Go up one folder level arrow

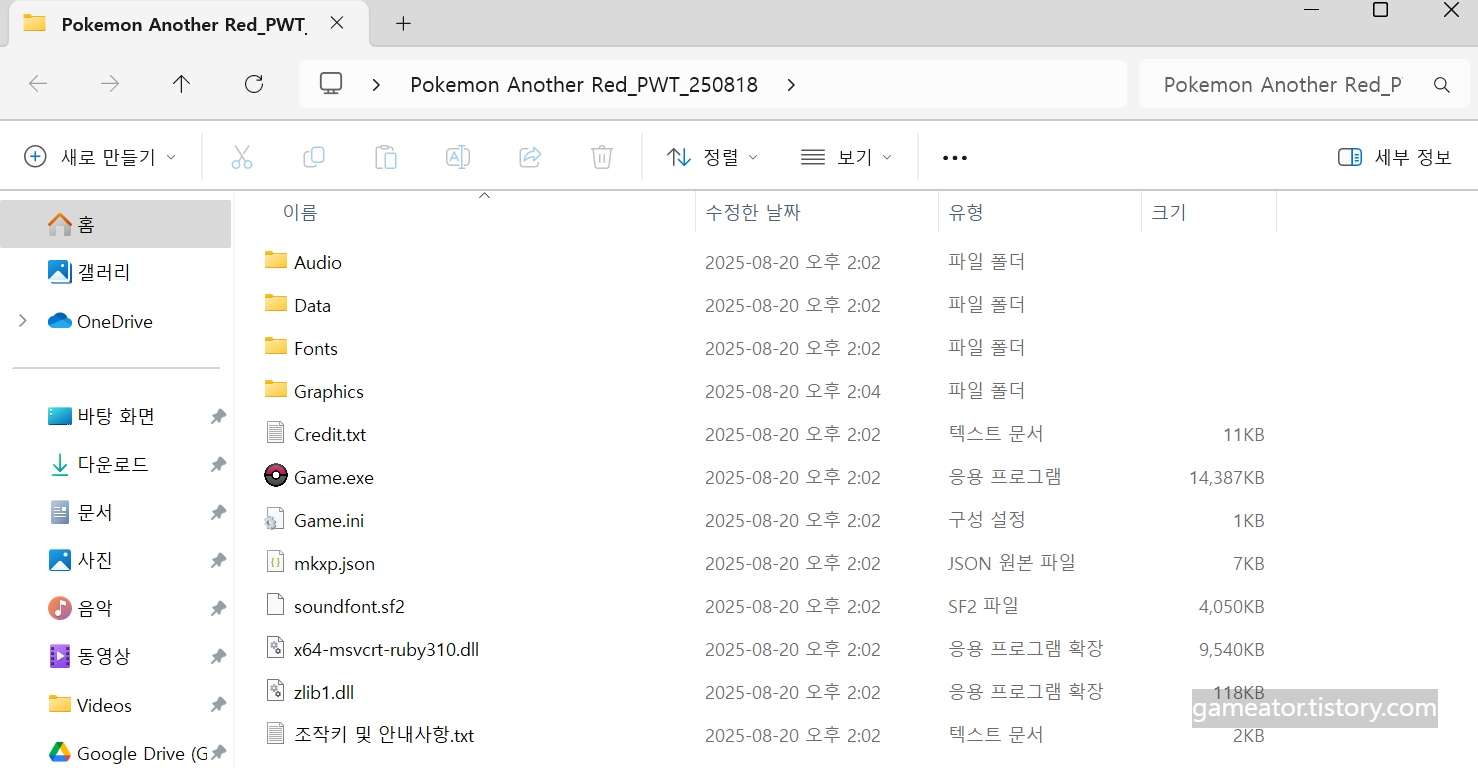(181, 84)
